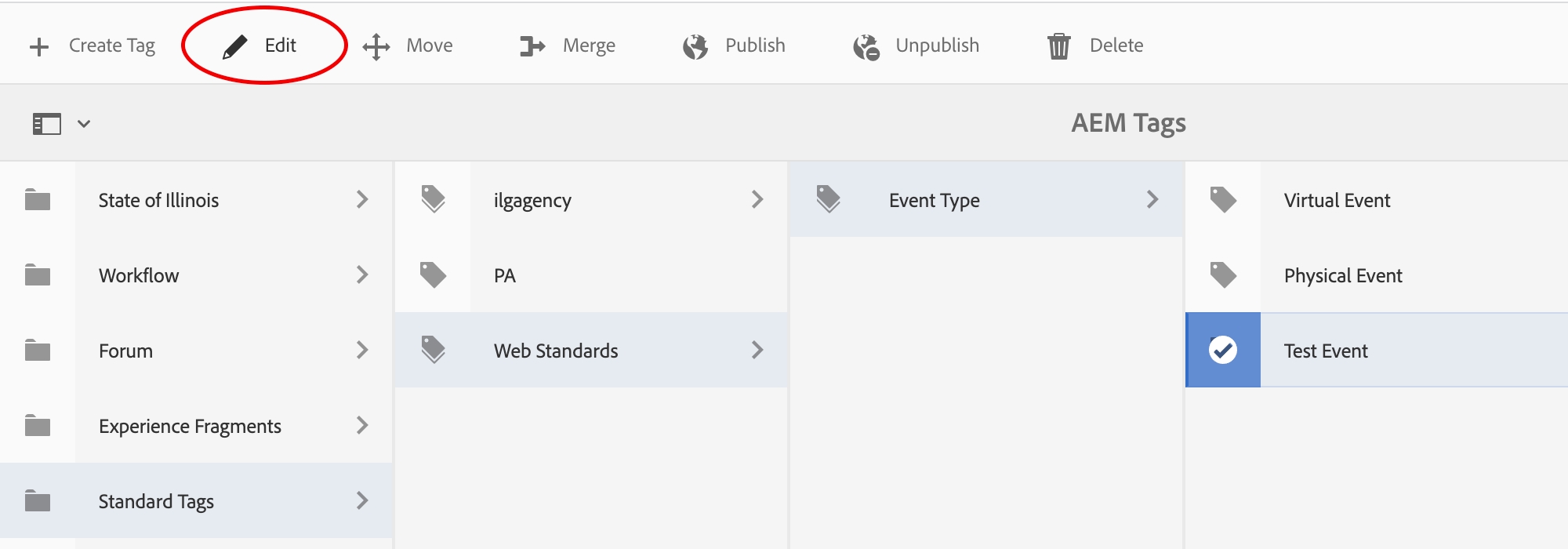
Task: Select the Test Event tag text
Action: [1326, 351]
